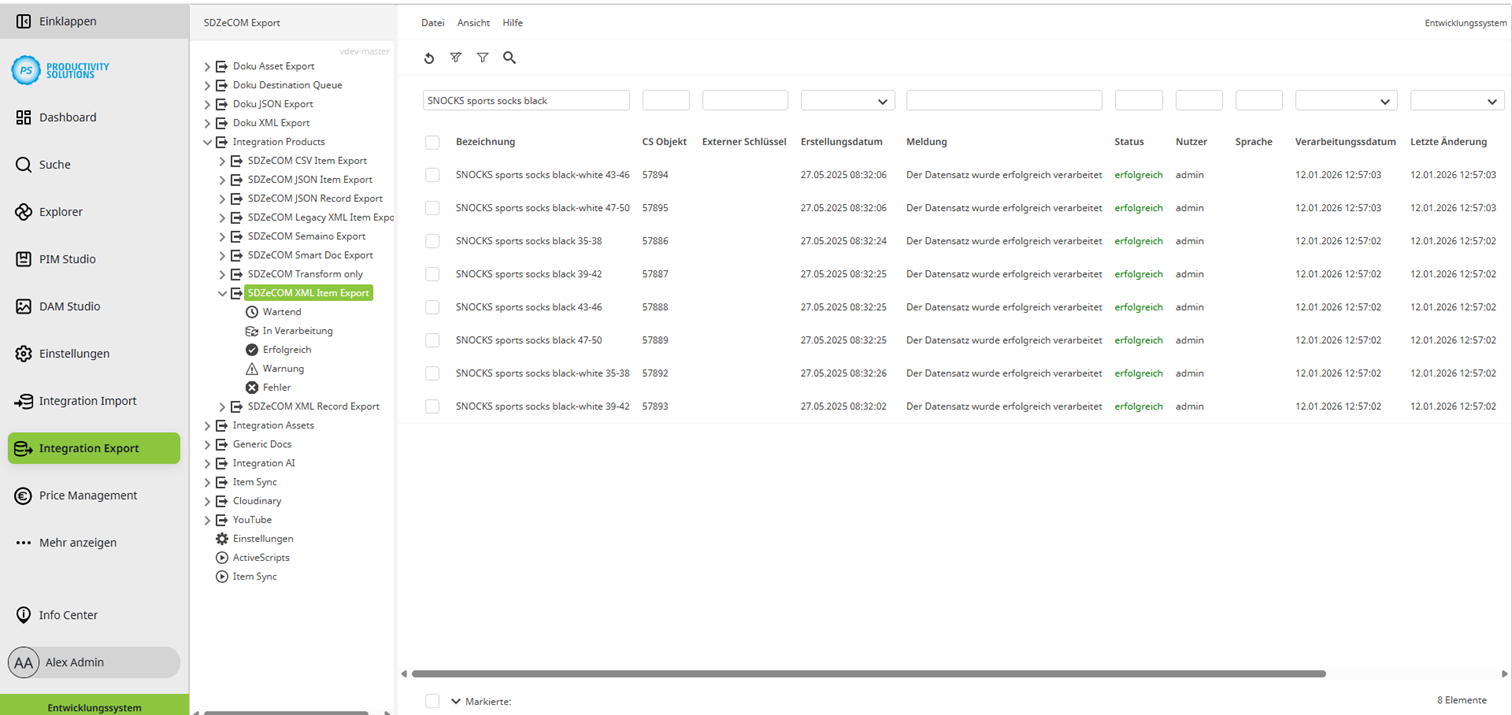Click inside the SNOCKS search input field
The height and width of the screenshot is (715, 1512).
coord(525,100)
